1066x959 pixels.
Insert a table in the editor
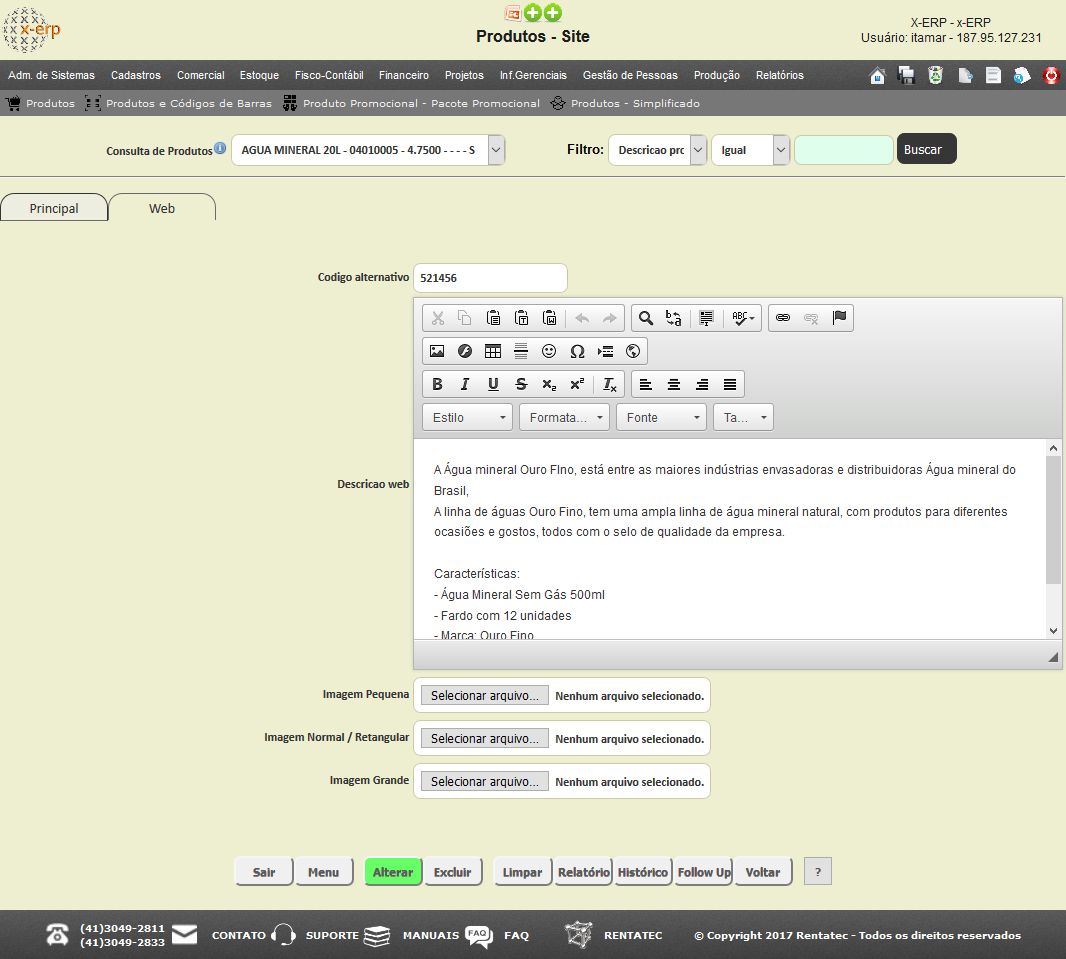coord(493,351)
